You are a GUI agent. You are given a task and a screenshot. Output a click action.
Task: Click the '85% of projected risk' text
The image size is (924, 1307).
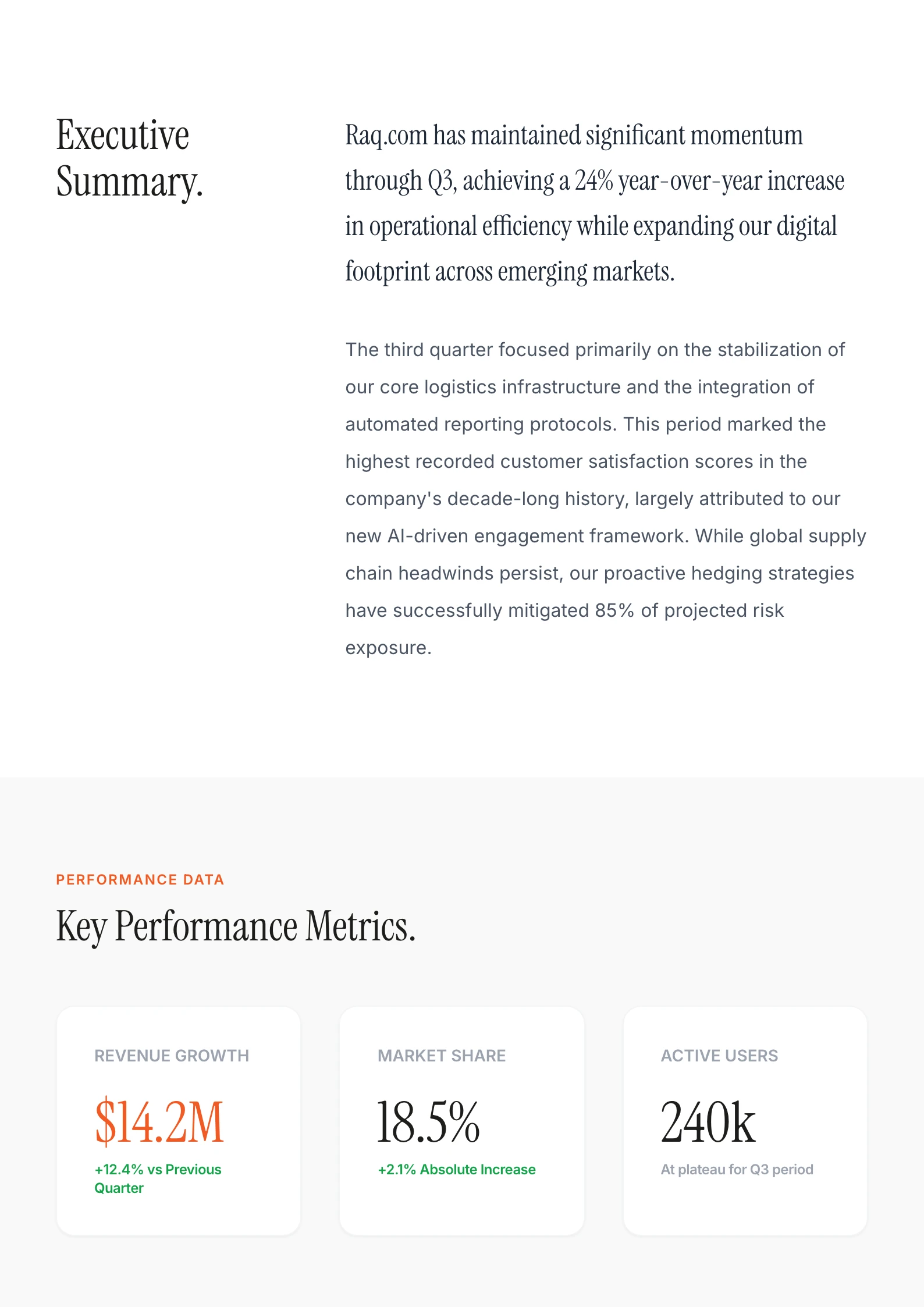[689, 610]
